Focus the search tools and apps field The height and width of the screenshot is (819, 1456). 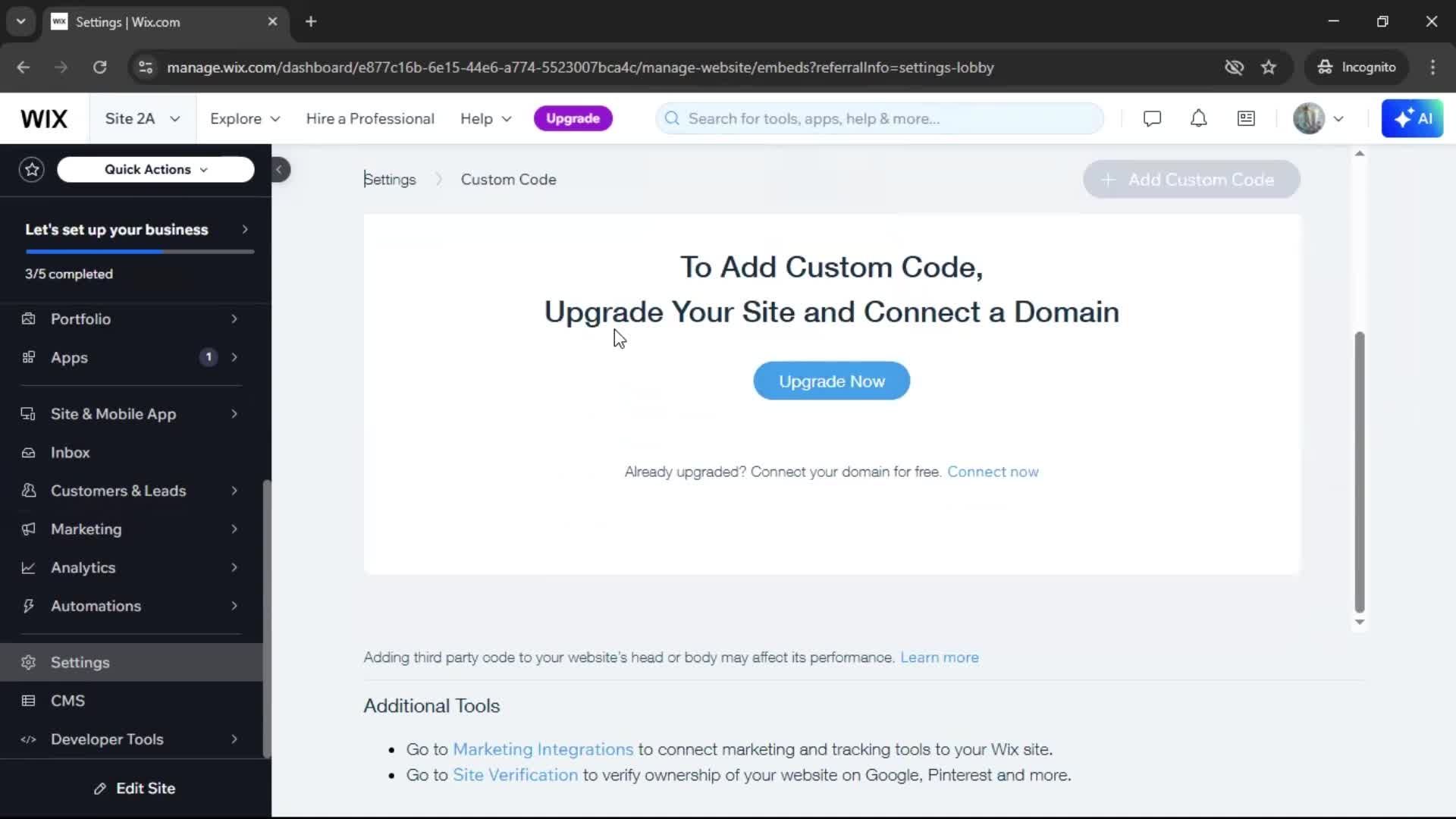(x=880, y=119)
